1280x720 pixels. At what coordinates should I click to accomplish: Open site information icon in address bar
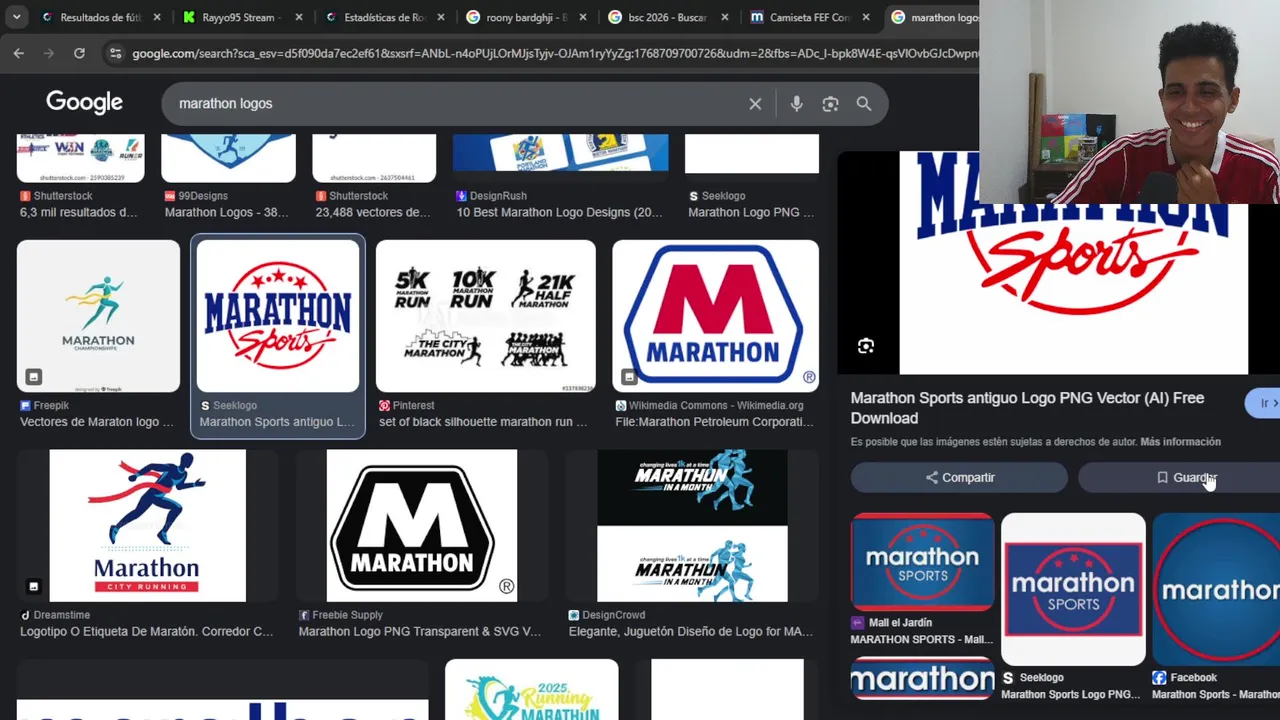tap(115, 53)
